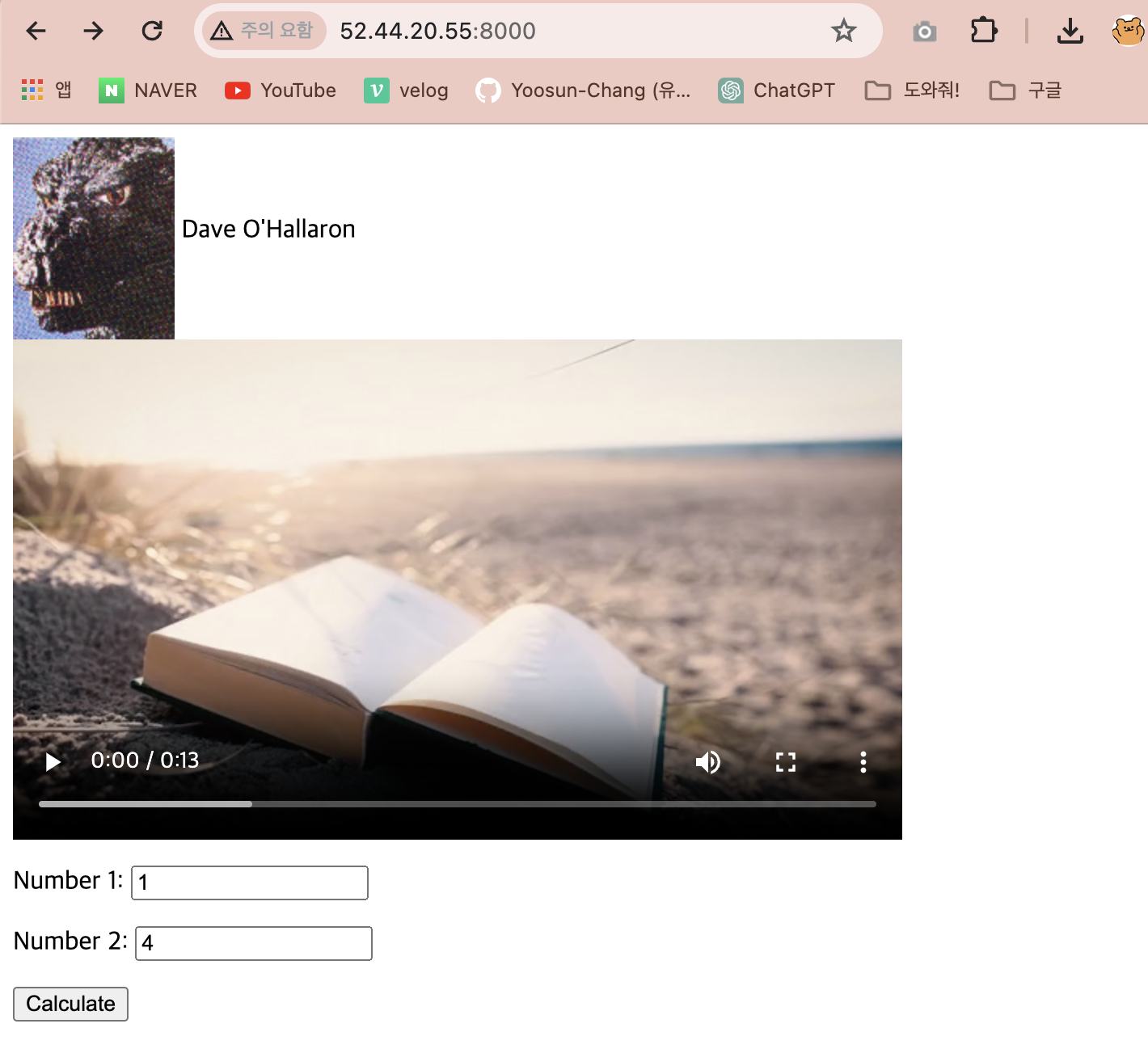Open the NAVER bookmark
The width and height of the screenshot is (1148, 1049).
(148, 90)
